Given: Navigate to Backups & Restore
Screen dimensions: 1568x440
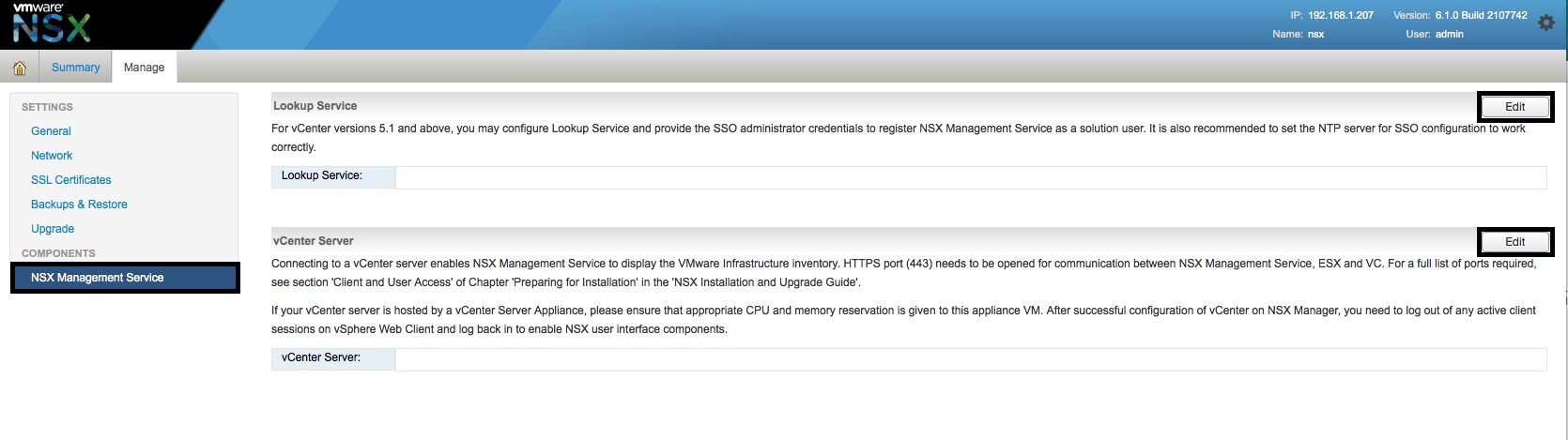Looking at the screenshot, I should coord(79,205).
